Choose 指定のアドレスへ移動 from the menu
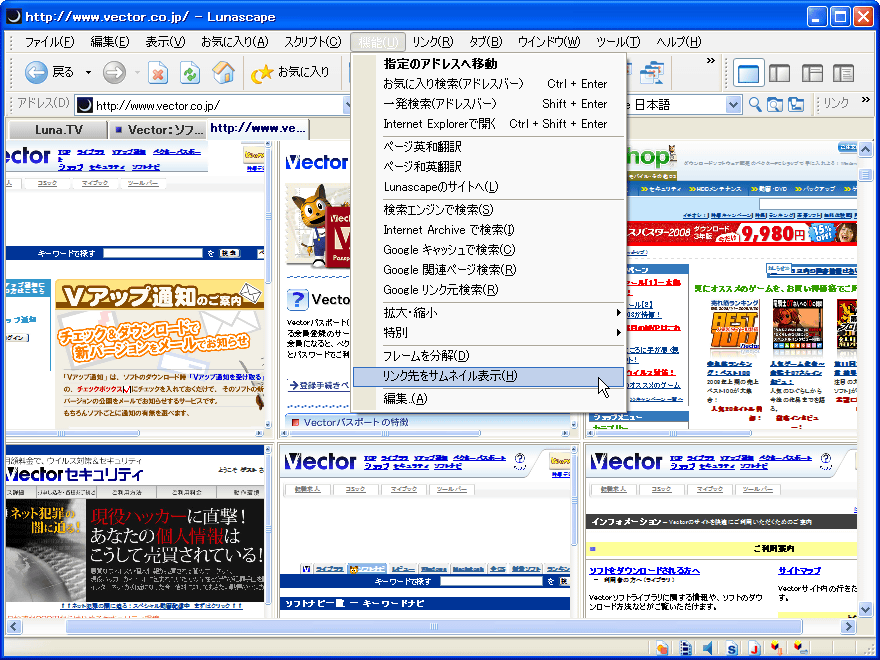The width and height of the screenshot is (880, 660). click(x=488, y=64)
